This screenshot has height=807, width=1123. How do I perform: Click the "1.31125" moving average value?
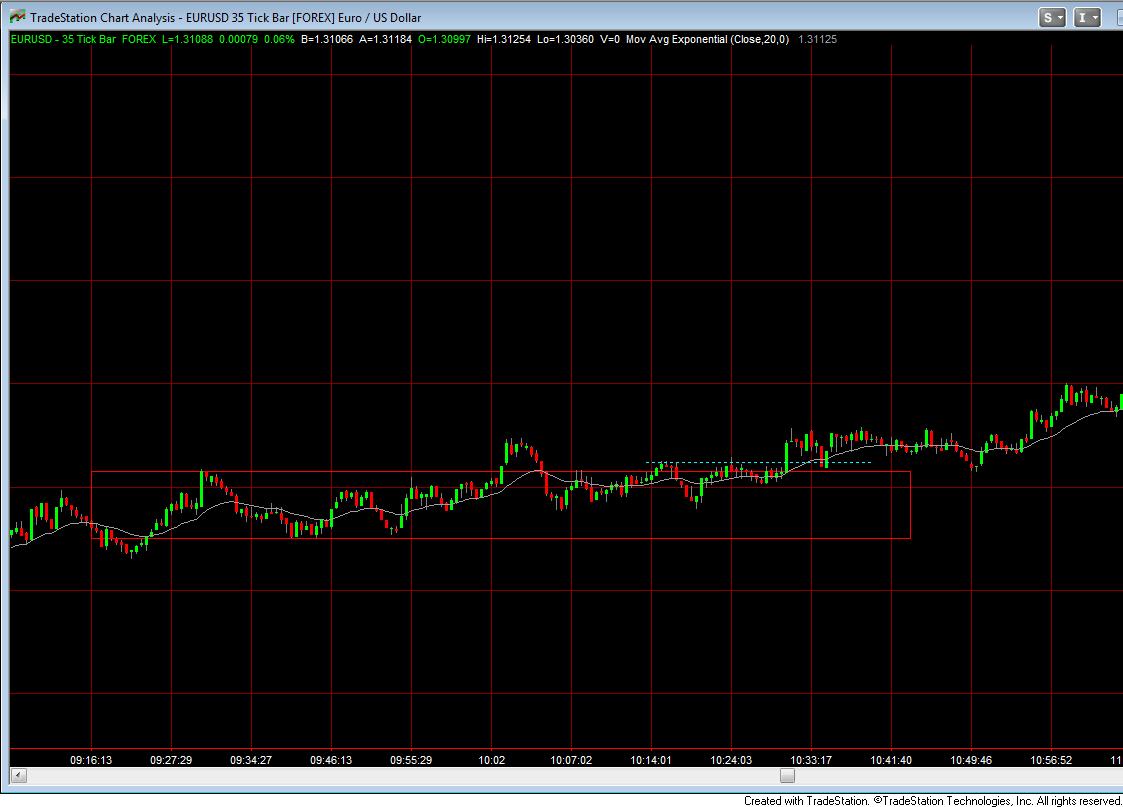tap(817, 39)
